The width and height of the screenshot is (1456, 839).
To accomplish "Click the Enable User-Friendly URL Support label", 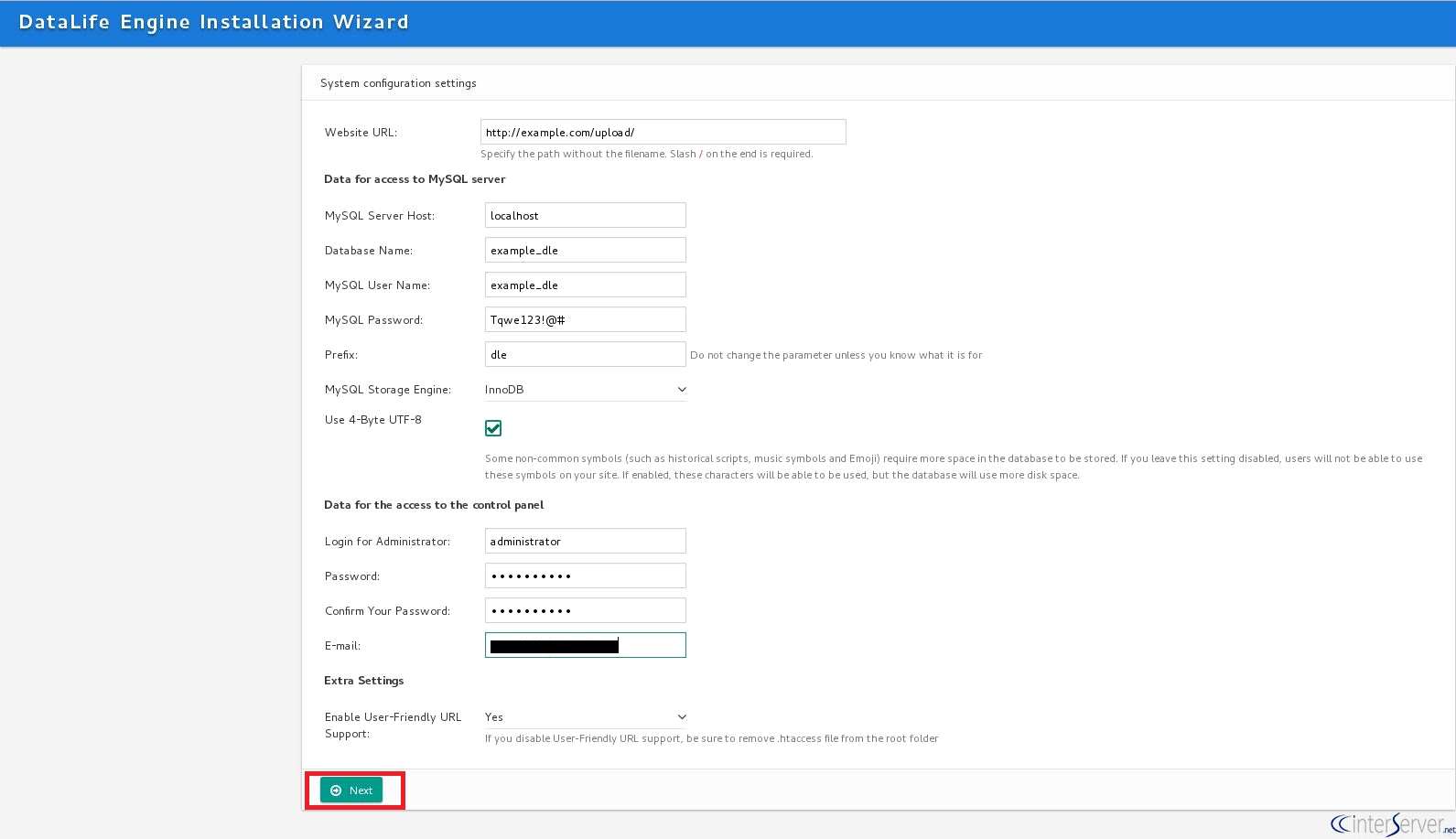I will point(394,726).
